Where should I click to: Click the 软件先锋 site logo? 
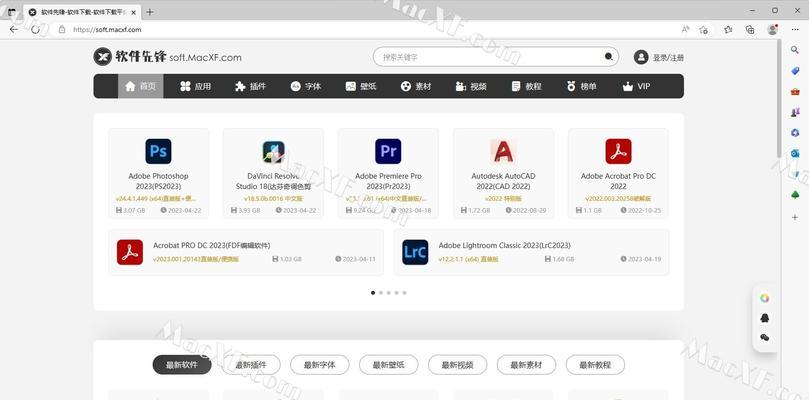tap(167, 57)
